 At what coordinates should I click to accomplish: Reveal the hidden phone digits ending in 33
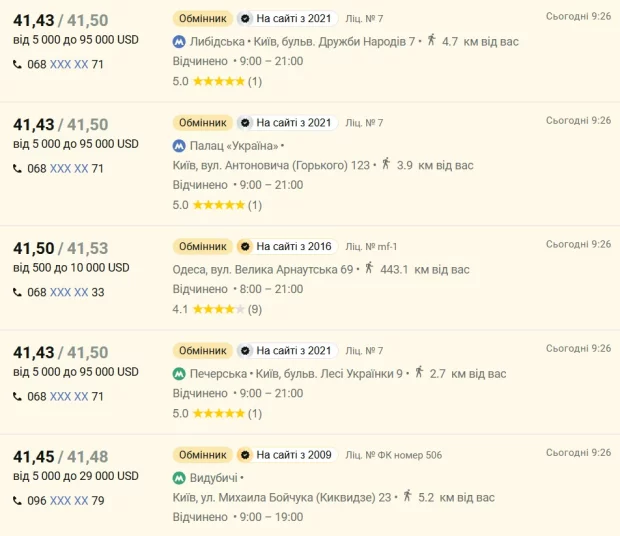(69, 292)
